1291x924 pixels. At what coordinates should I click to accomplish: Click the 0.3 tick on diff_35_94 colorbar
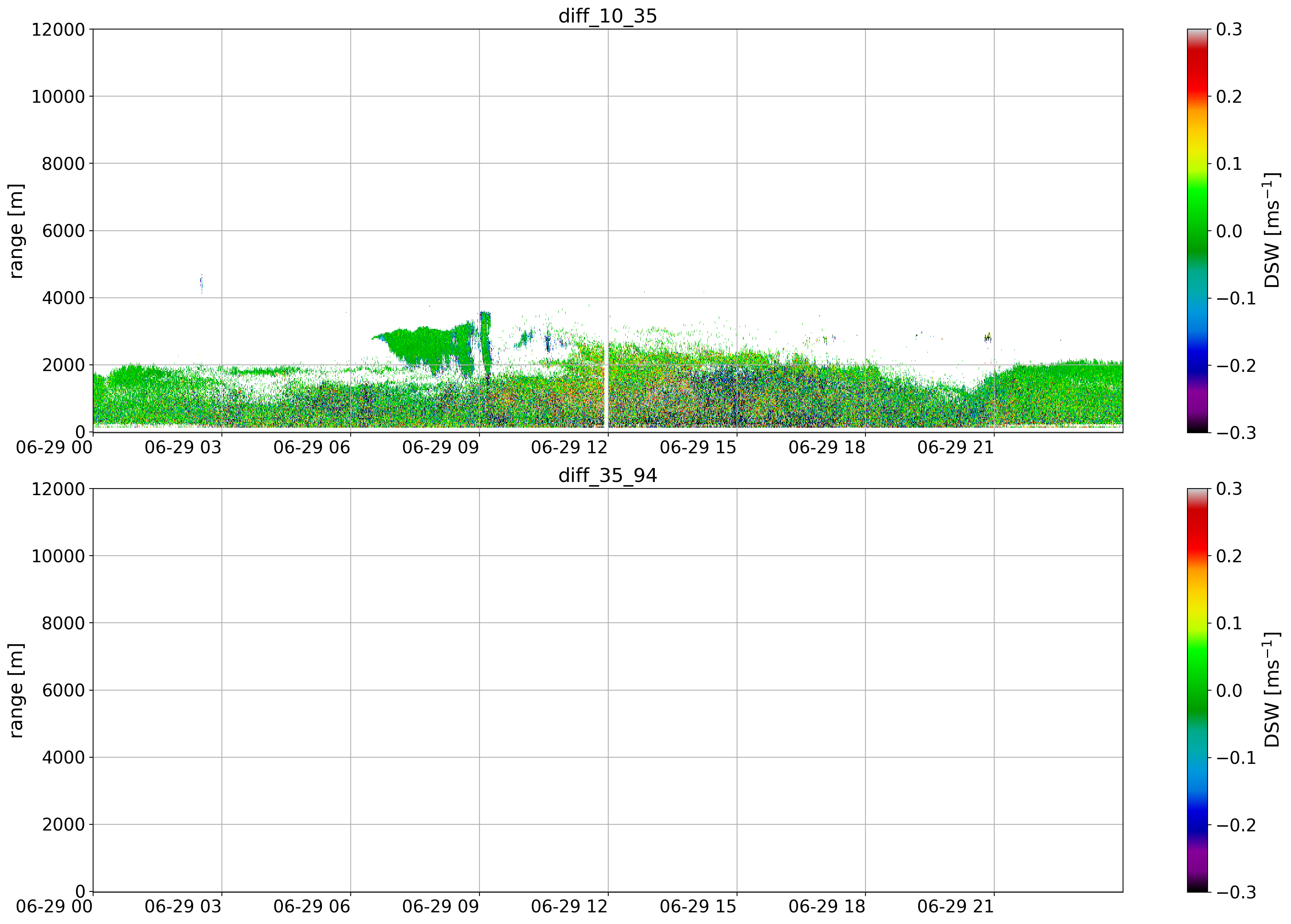point(1229,489)
